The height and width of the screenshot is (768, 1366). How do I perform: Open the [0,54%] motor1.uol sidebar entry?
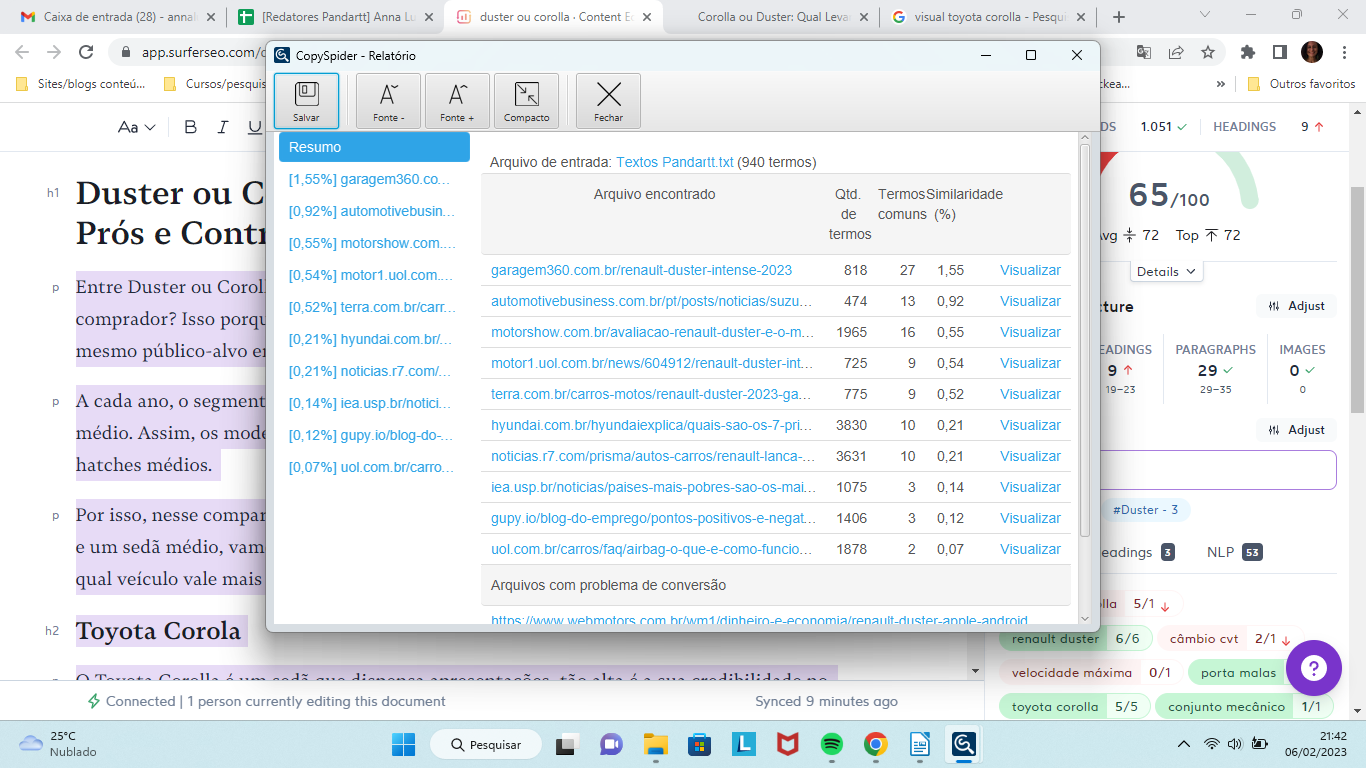[x=370, y=275]
